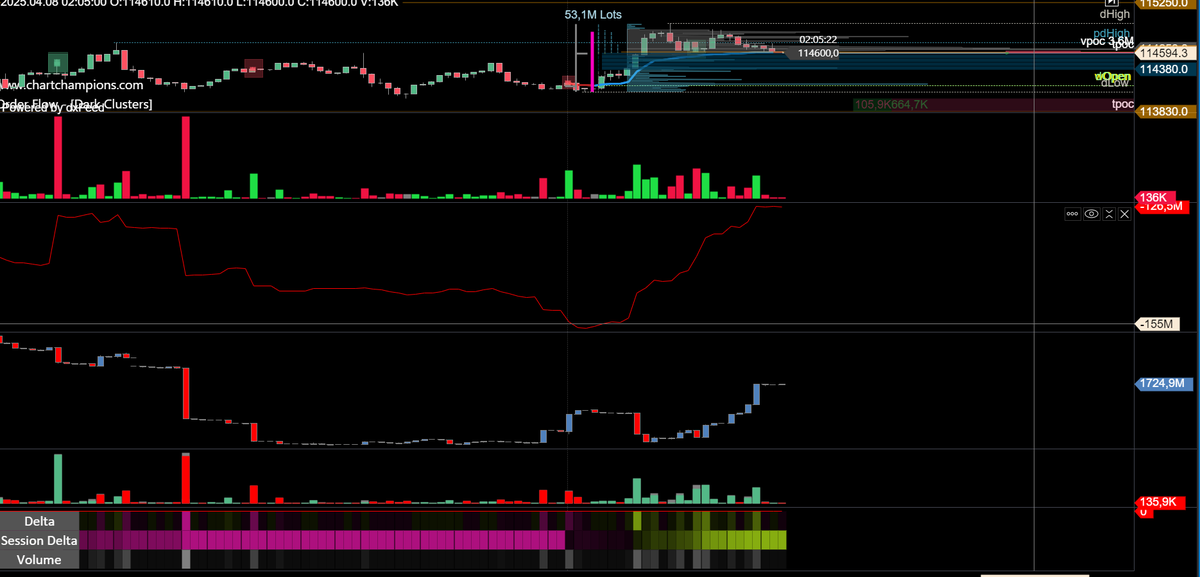Image resolution: width=1200 pixels, height=577 pixels.
Task: Select the 114380.0 blue price label
Action: (x=1167, y=69)
